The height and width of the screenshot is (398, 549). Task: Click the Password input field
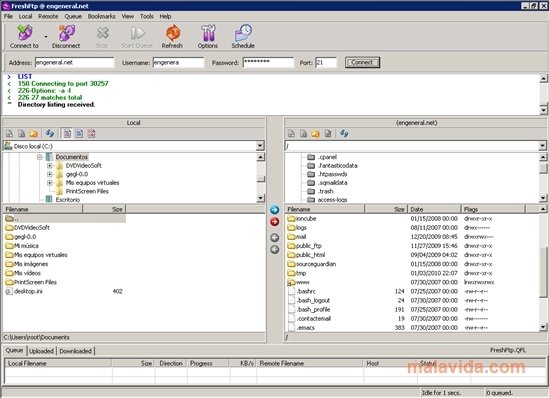click(x=268, y=63)
